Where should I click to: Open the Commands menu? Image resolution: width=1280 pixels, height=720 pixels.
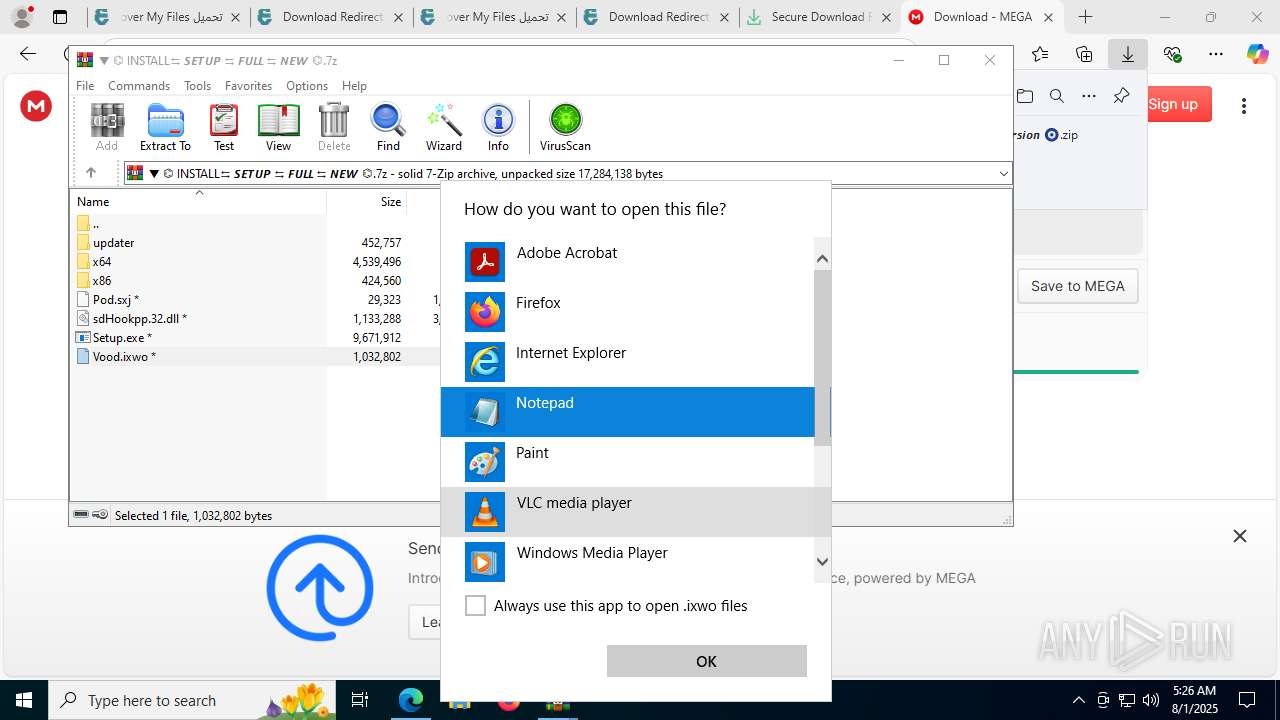point(139,86)
